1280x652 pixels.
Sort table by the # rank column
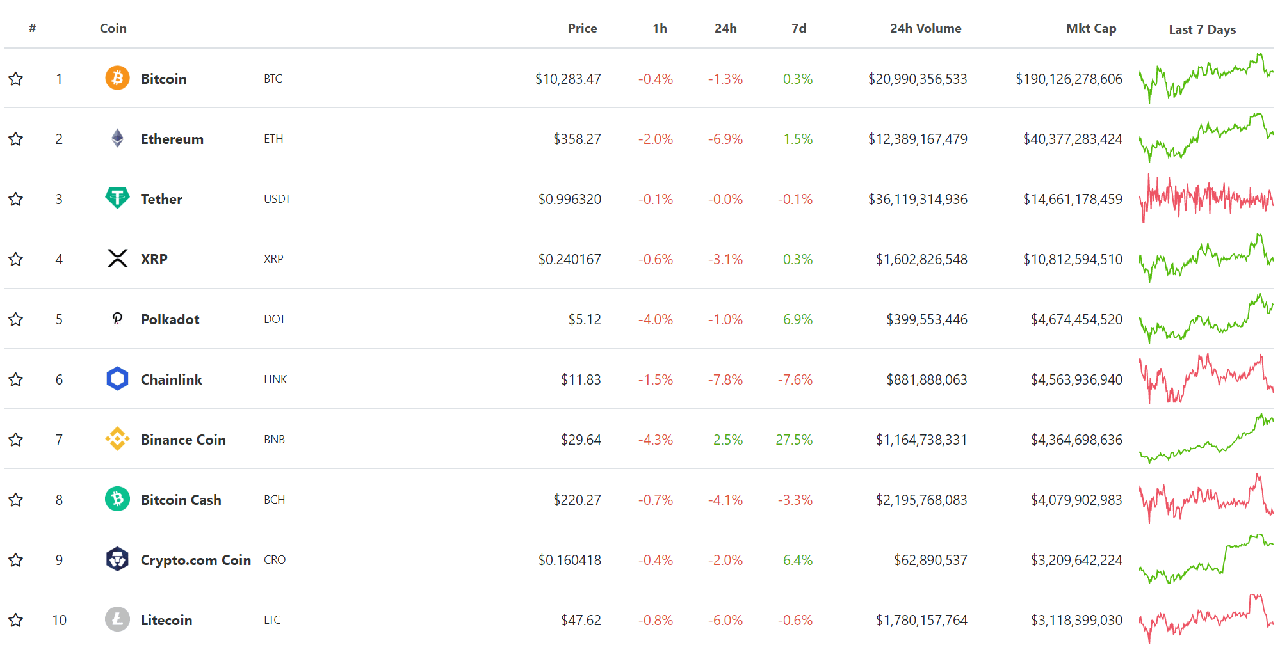32,28
